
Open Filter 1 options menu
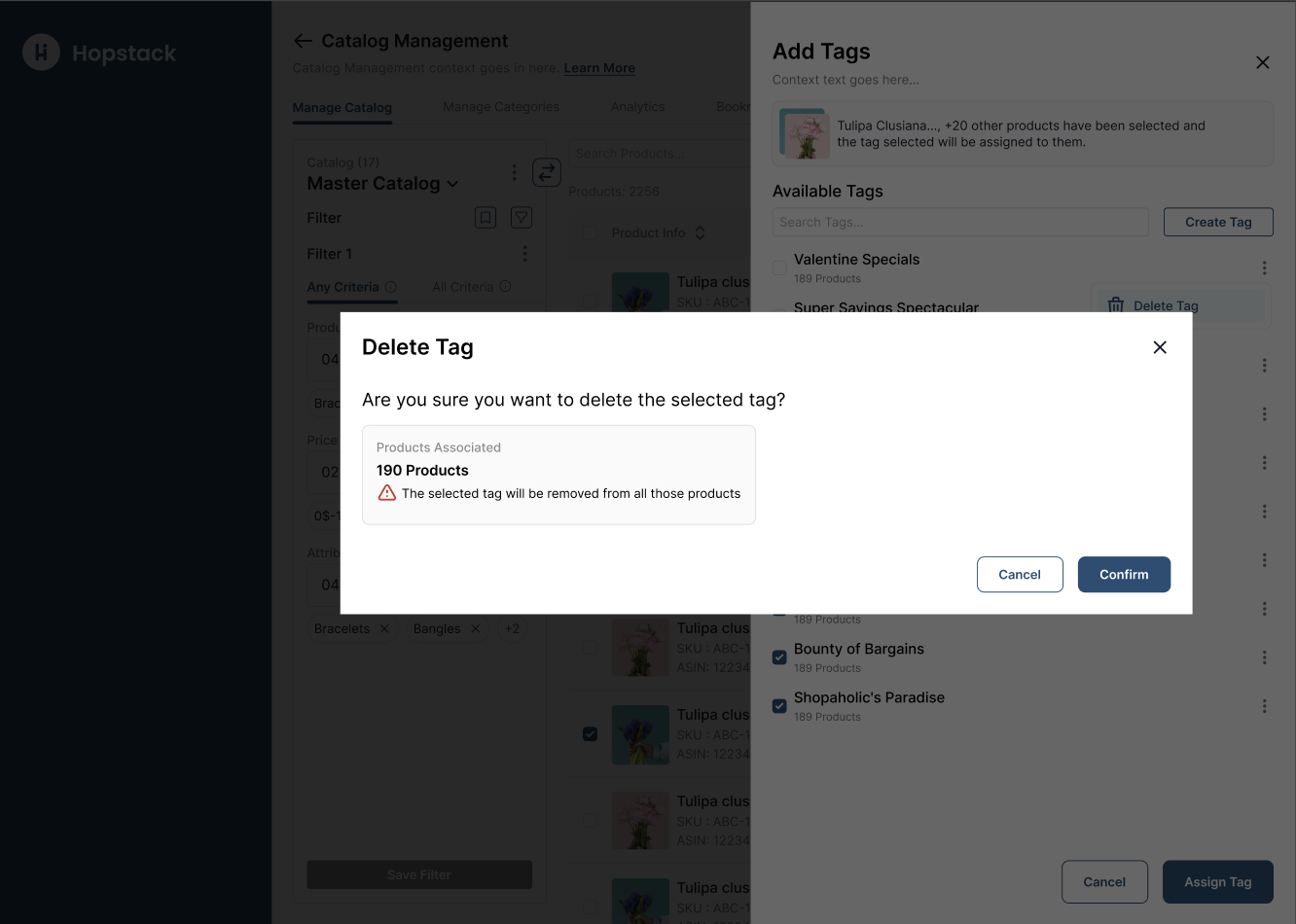524,254
